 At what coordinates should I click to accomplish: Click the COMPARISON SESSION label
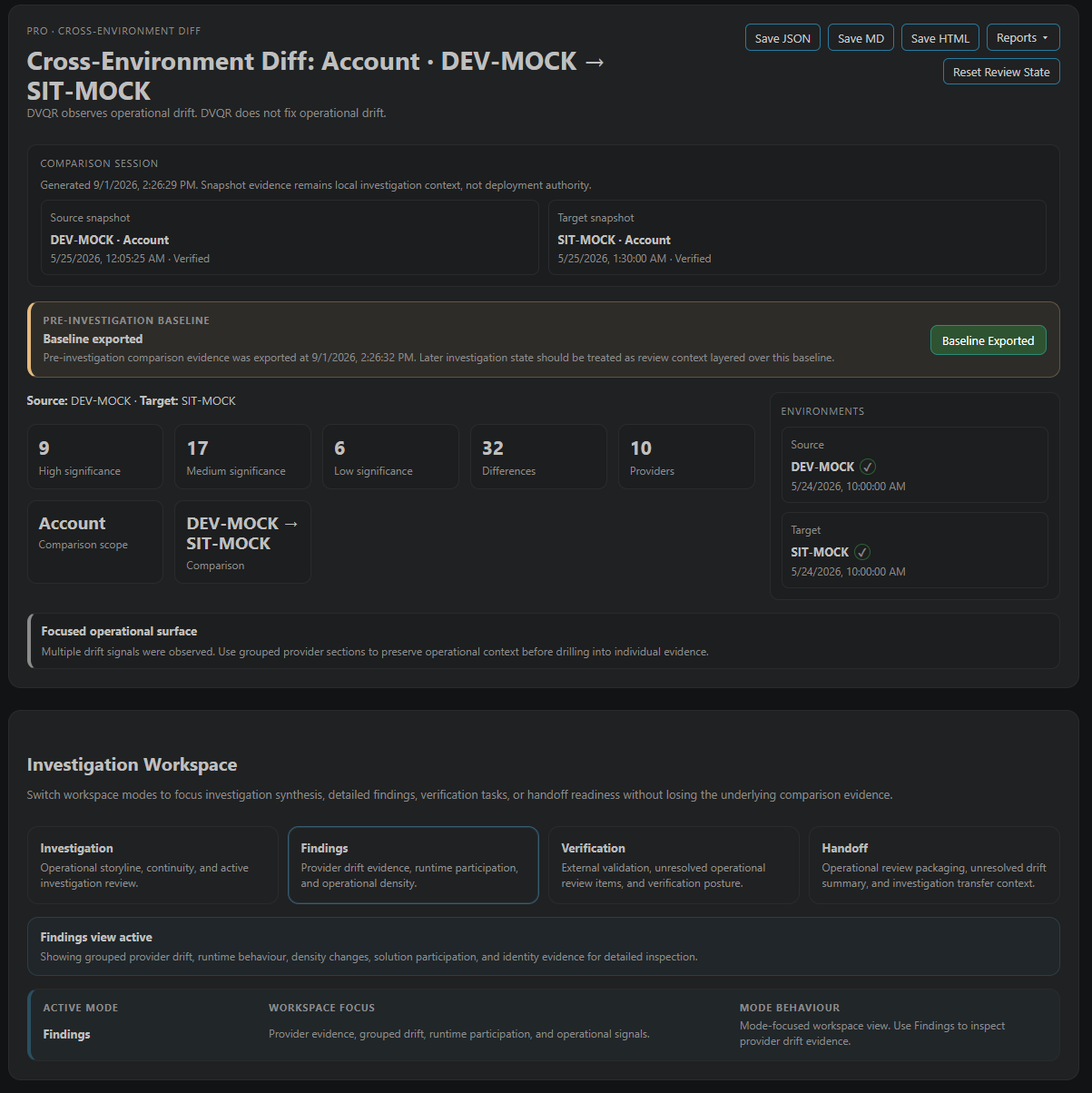(x=99, y=163)
